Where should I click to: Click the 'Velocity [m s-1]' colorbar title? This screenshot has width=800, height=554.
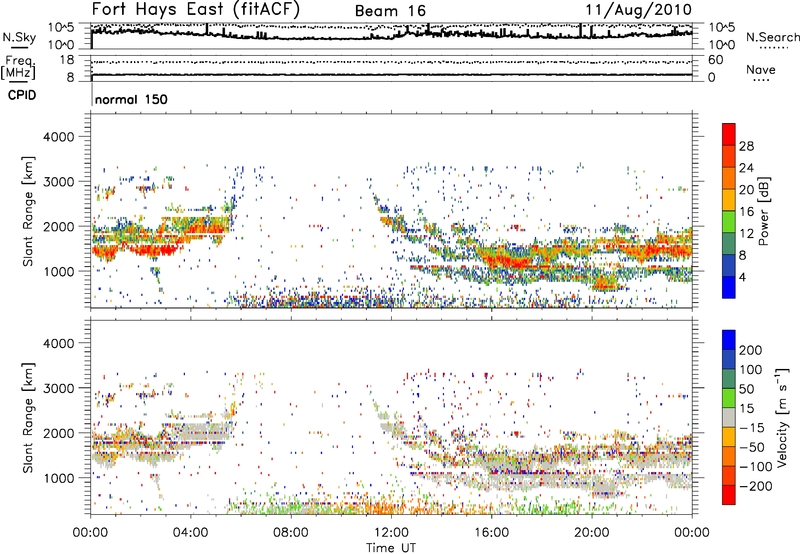(x=782, y=417)
